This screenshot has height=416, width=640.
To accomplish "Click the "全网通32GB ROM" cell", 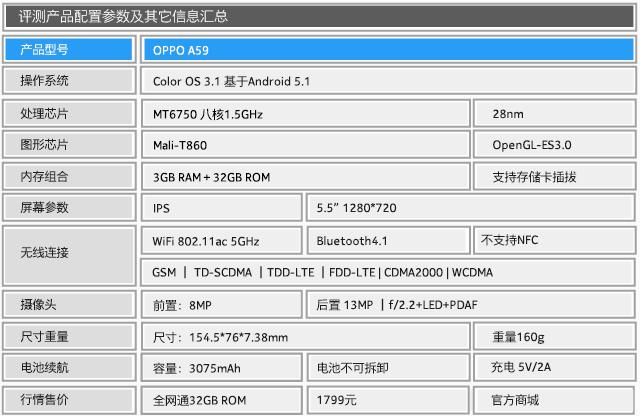I will click(222, 400).
